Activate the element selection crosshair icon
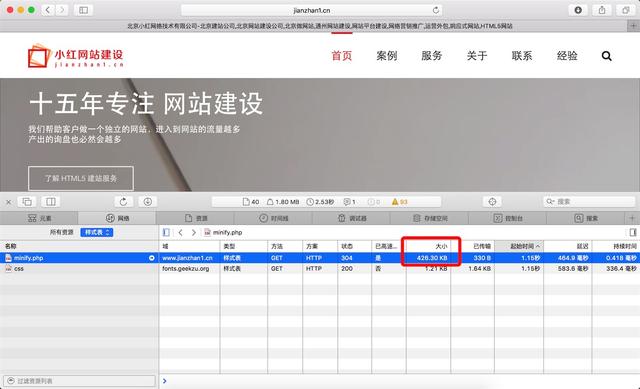Image resolution: width=640 pixels, height=389 pixels. coord(492,202)
